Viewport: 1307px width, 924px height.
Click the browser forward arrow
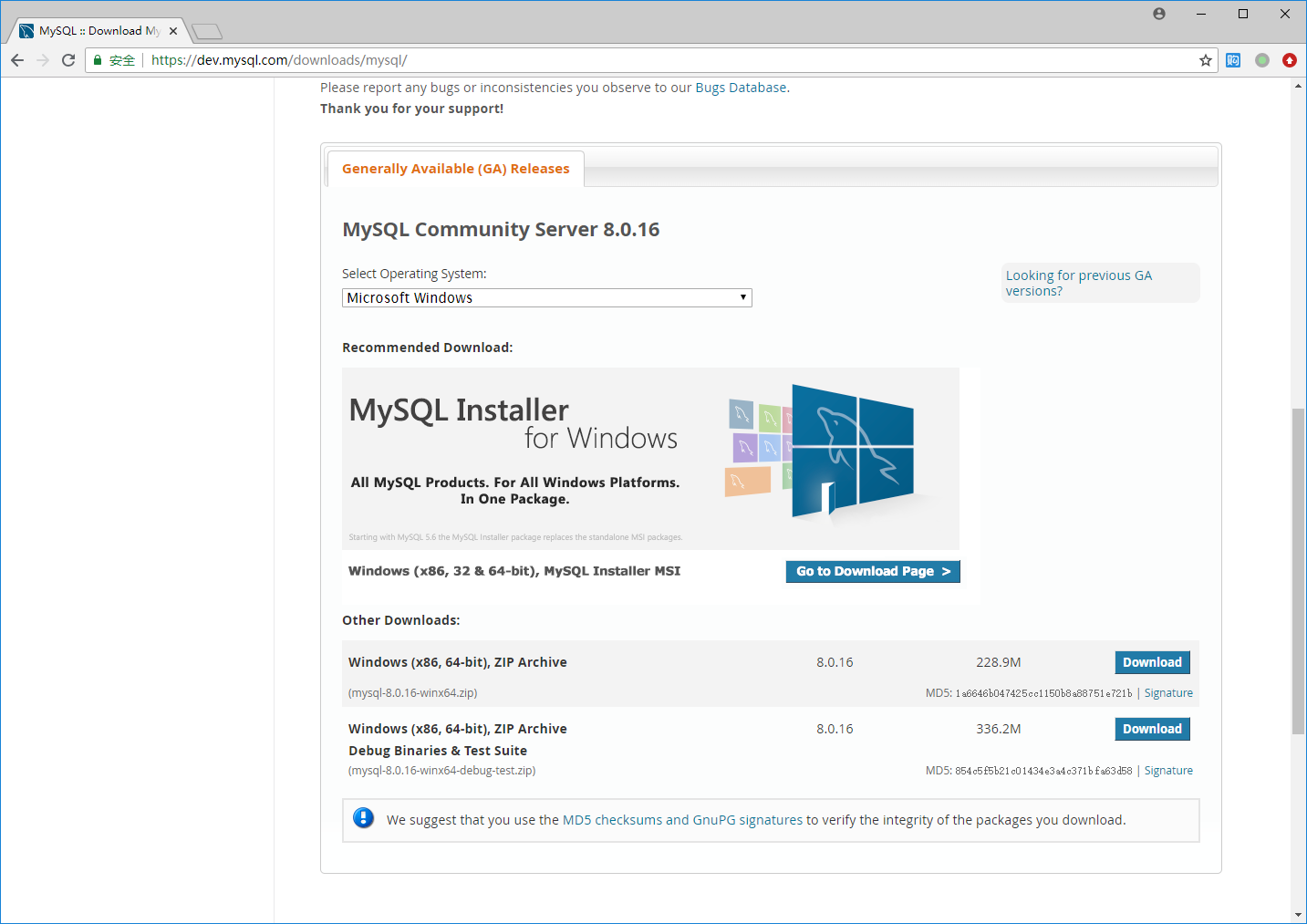point(43,60)
